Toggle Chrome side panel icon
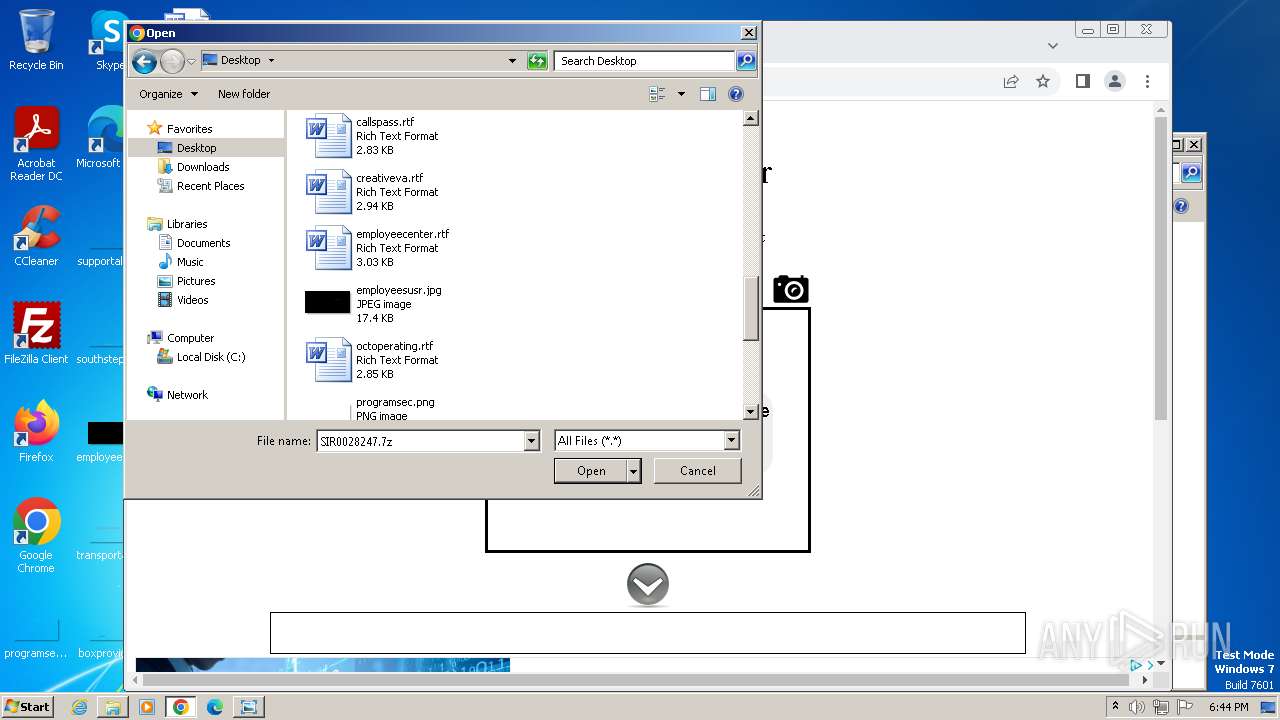 pos(1082,81)
